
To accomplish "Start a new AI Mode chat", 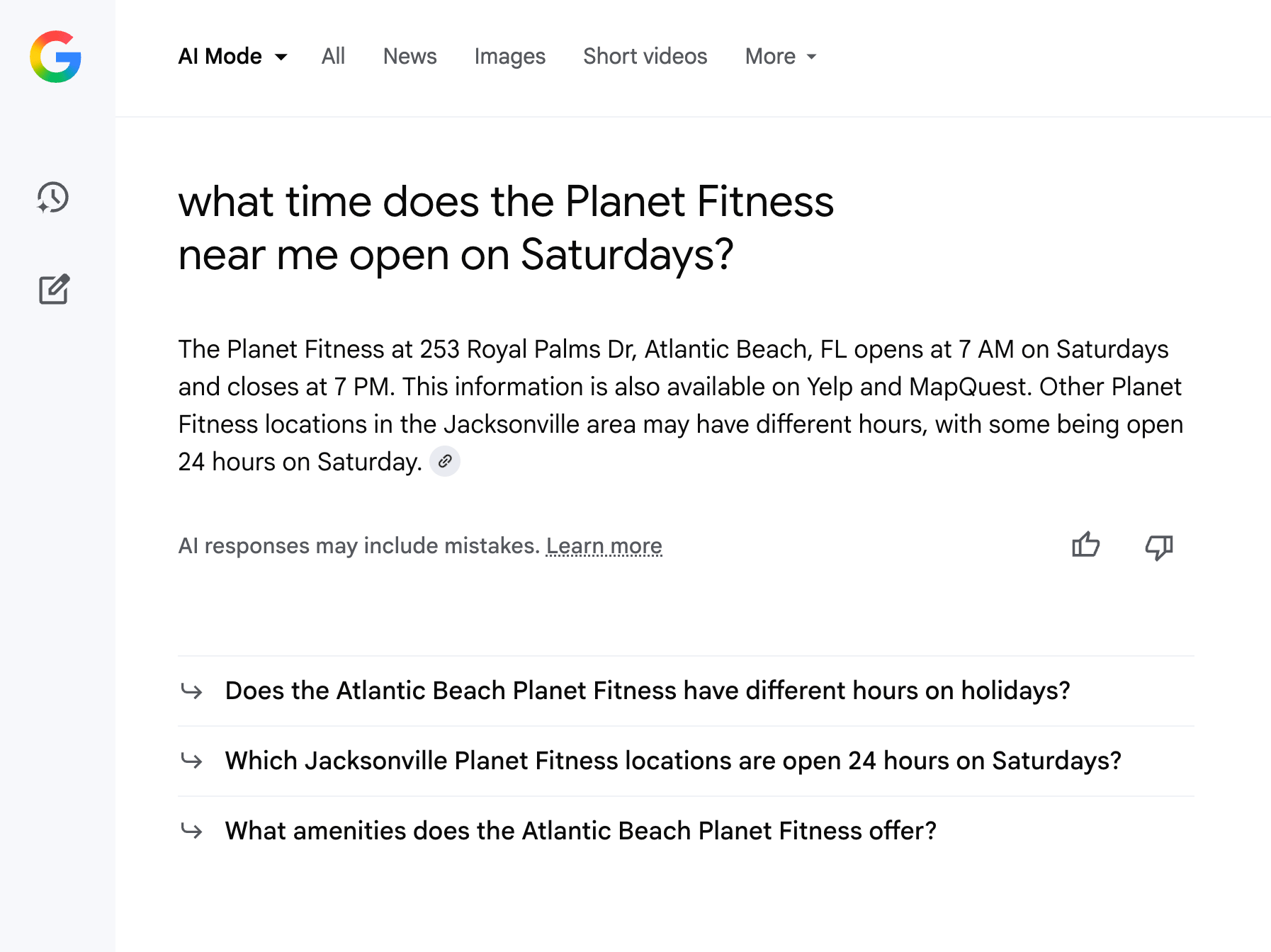I will pyautogui.click(x=54, y=289).
